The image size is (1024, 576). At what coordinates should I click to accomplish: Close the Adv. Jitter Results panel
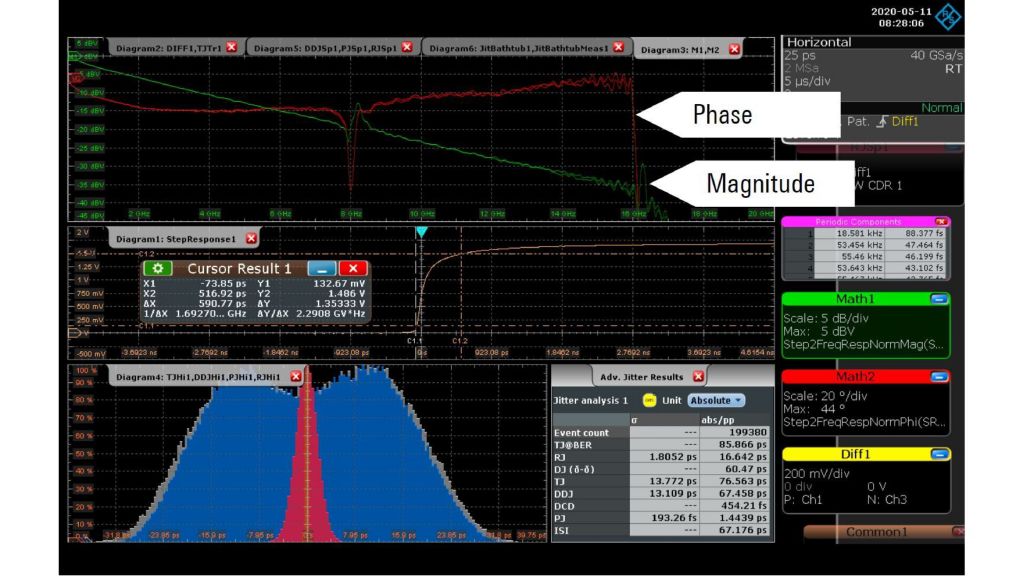pyautogui.click(x=698, y=377)
